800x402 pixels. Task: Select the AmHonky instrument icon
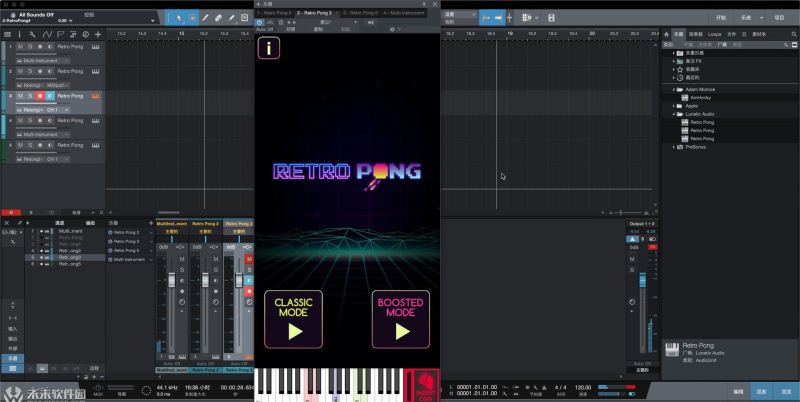pyautogui.click(x=686, y=97)
